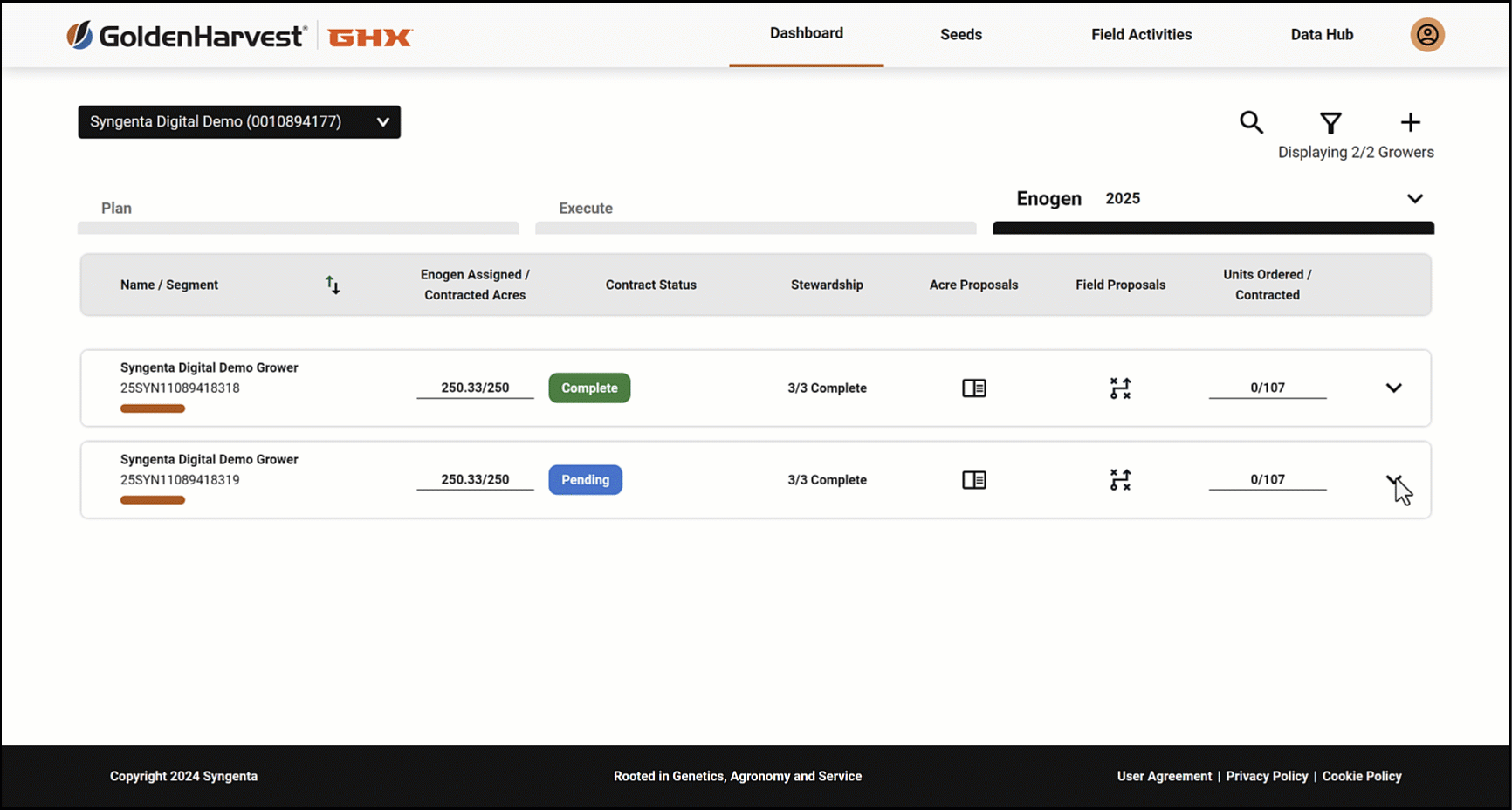Open the Privacy Policy footer link
The width and height of the screenshot is (1512, 810).
1267,776
